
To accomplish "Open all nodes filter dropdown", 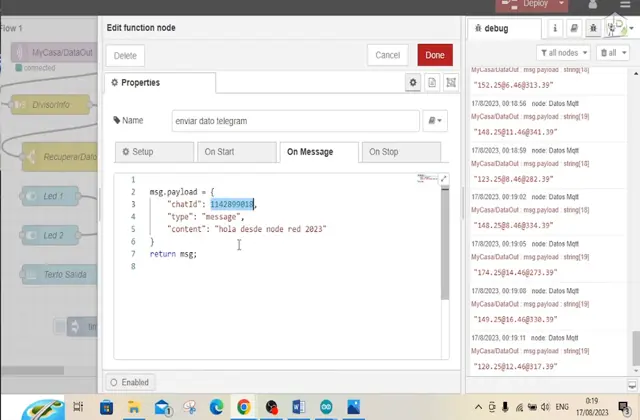I will click(564, 52).
